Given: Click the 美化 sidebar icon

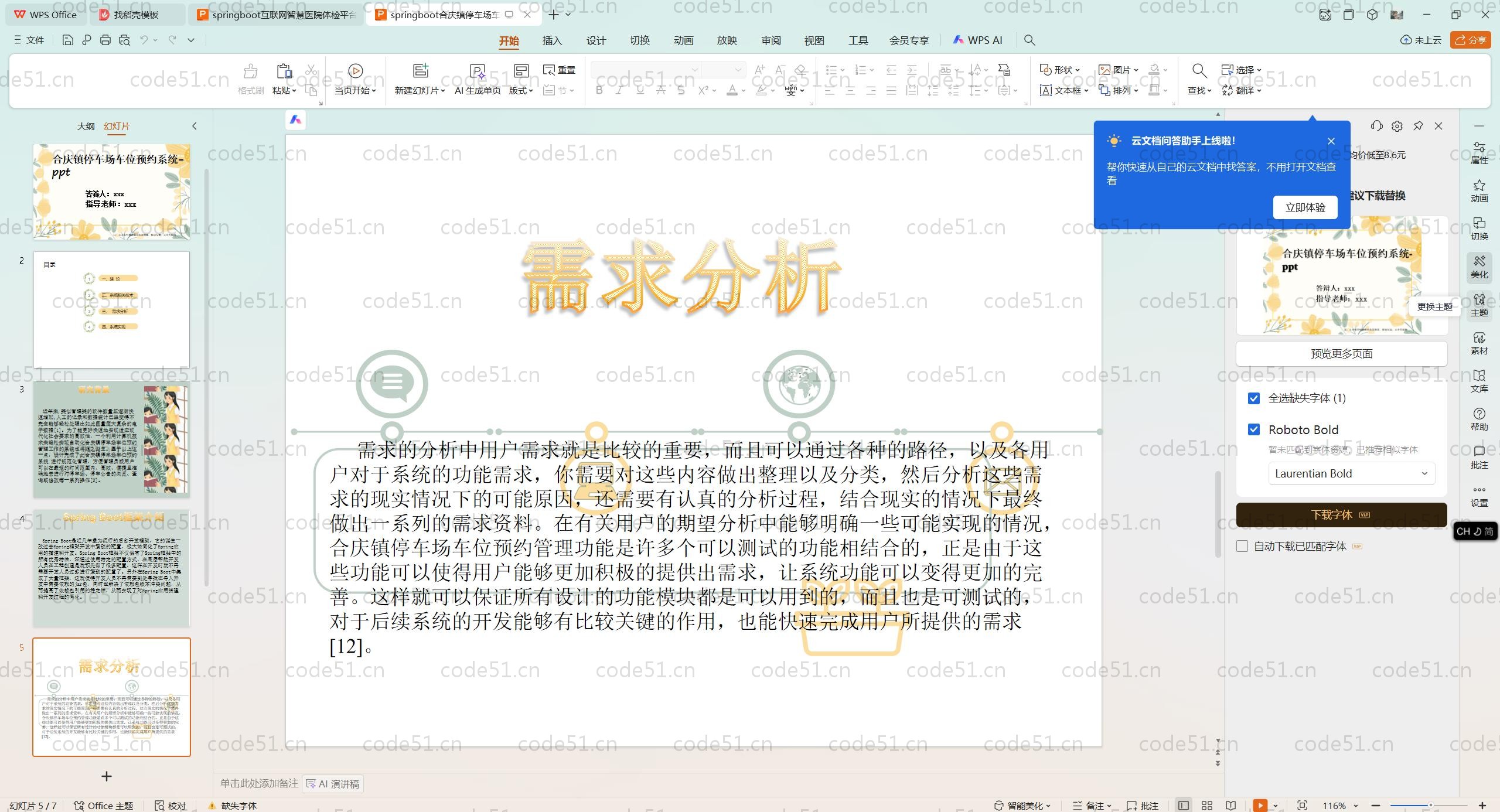Looking at the screenshot, I should [1479, 267].
